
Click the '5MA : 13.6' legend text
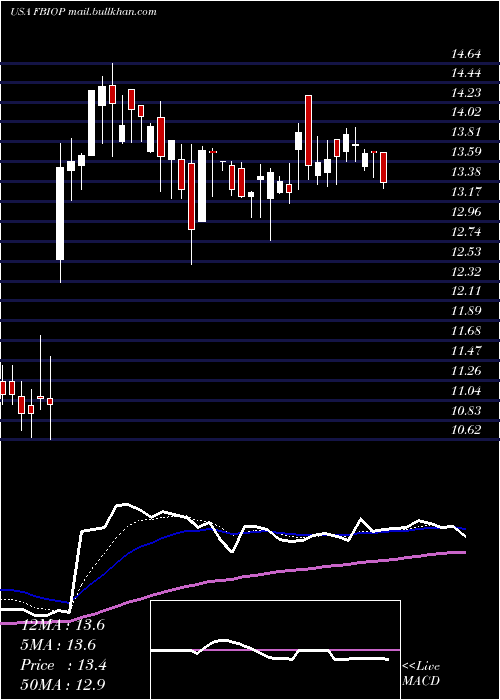58,645
